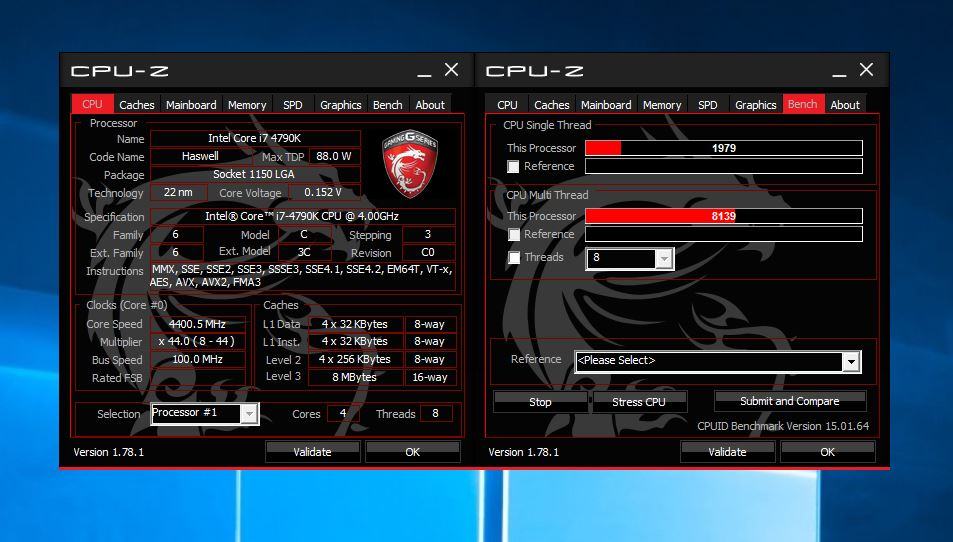
Task: Click the Ext. Model value 3C
Action: click(x=304, y=252)
